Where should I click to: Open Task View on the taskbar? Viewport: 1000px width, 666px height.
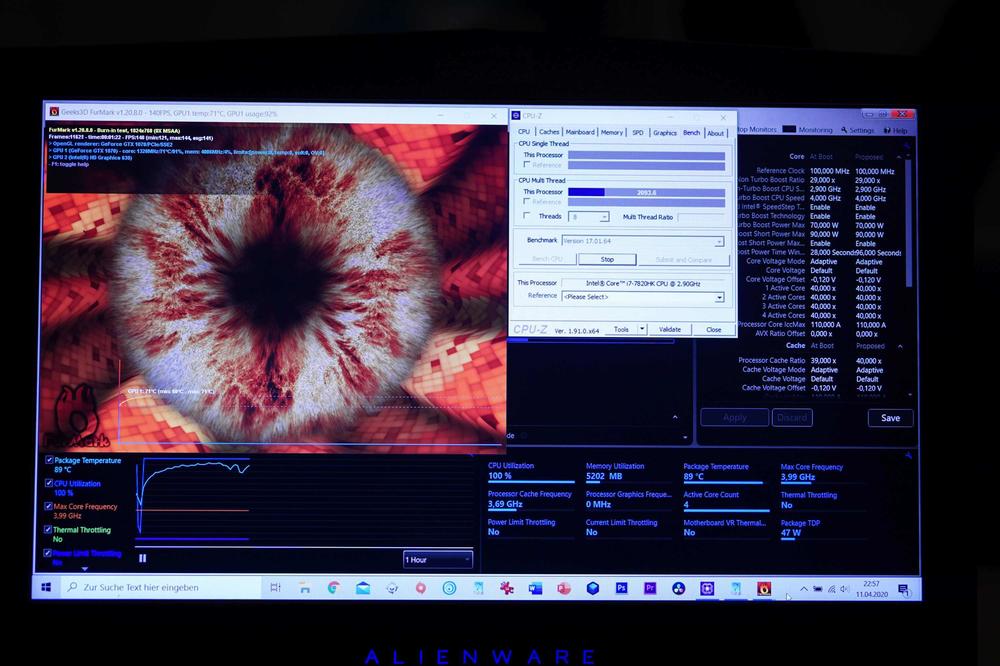pyautogui.click(x=276, y=588)
